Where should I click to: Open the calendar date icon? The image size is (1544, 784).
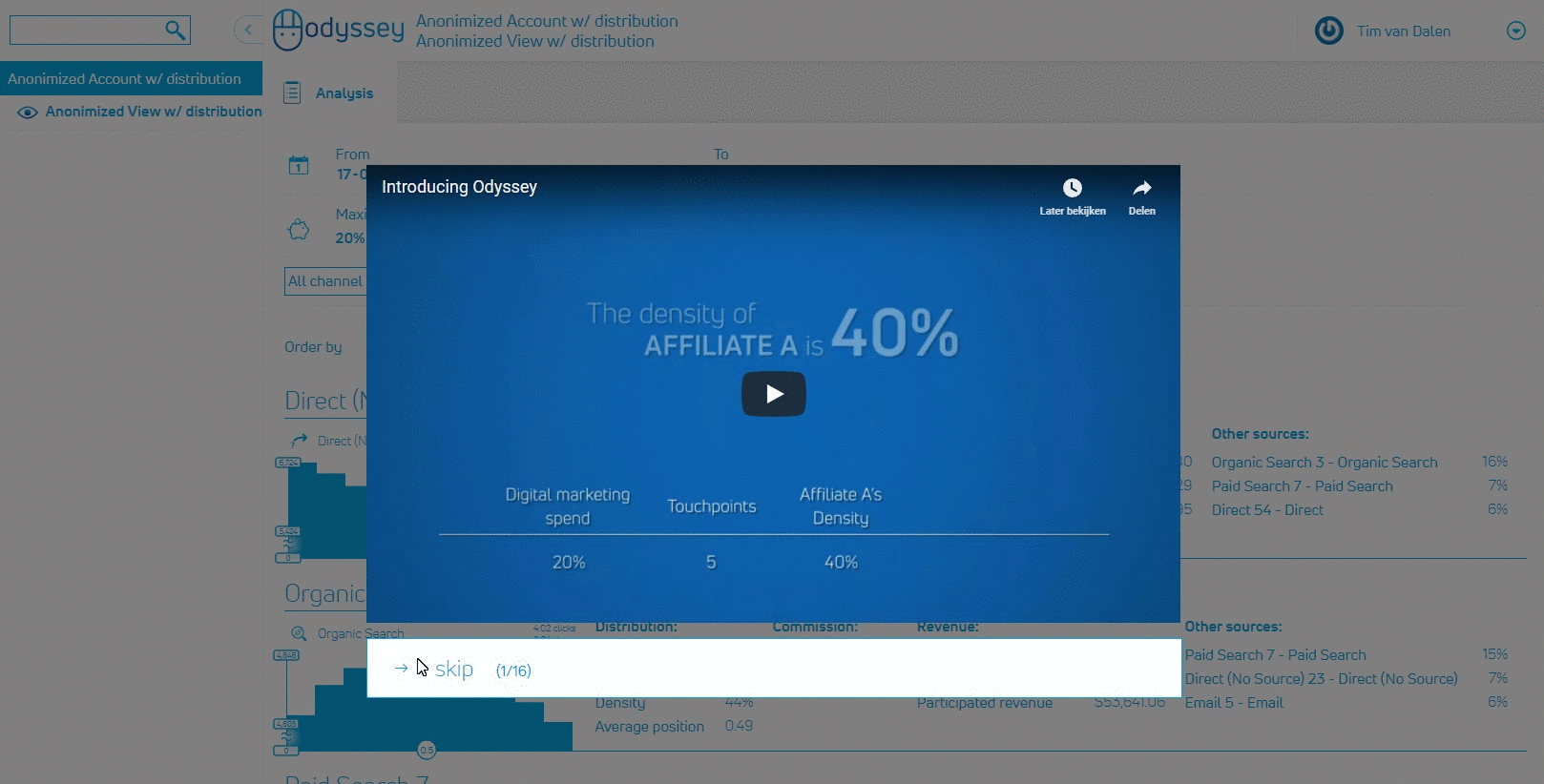pos(299,165)
